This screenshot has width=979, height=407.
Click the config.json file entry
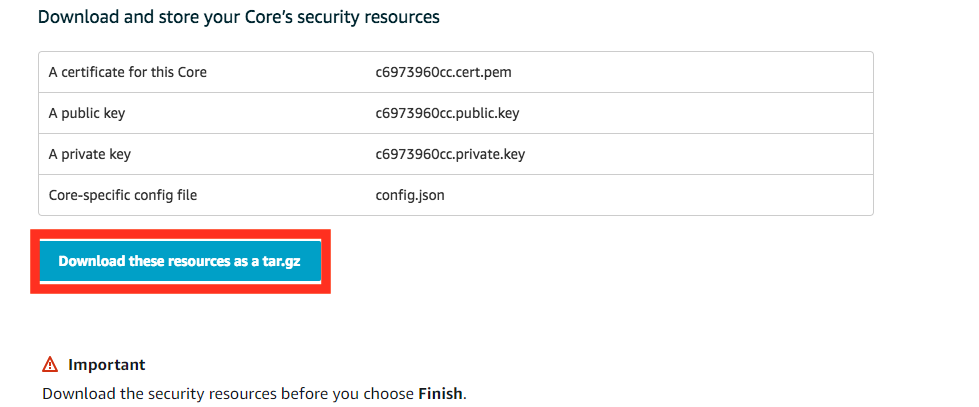(410, 195)
